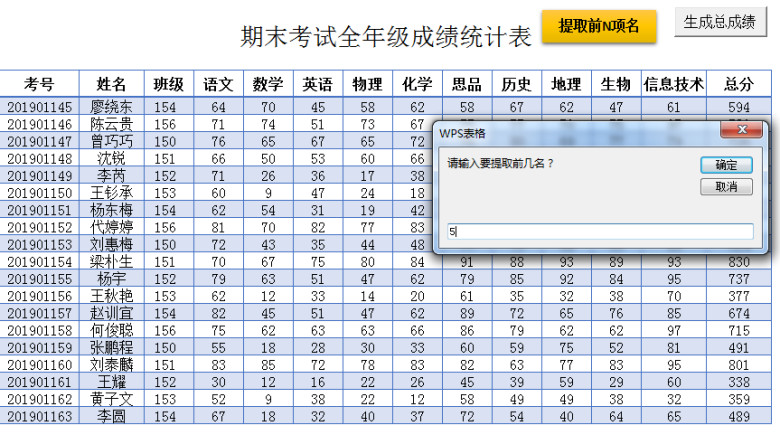Image resolution: width=780 pixels, height=435 pixels.
Task: Select the name cell 王钐承
Action: (111, 193)
